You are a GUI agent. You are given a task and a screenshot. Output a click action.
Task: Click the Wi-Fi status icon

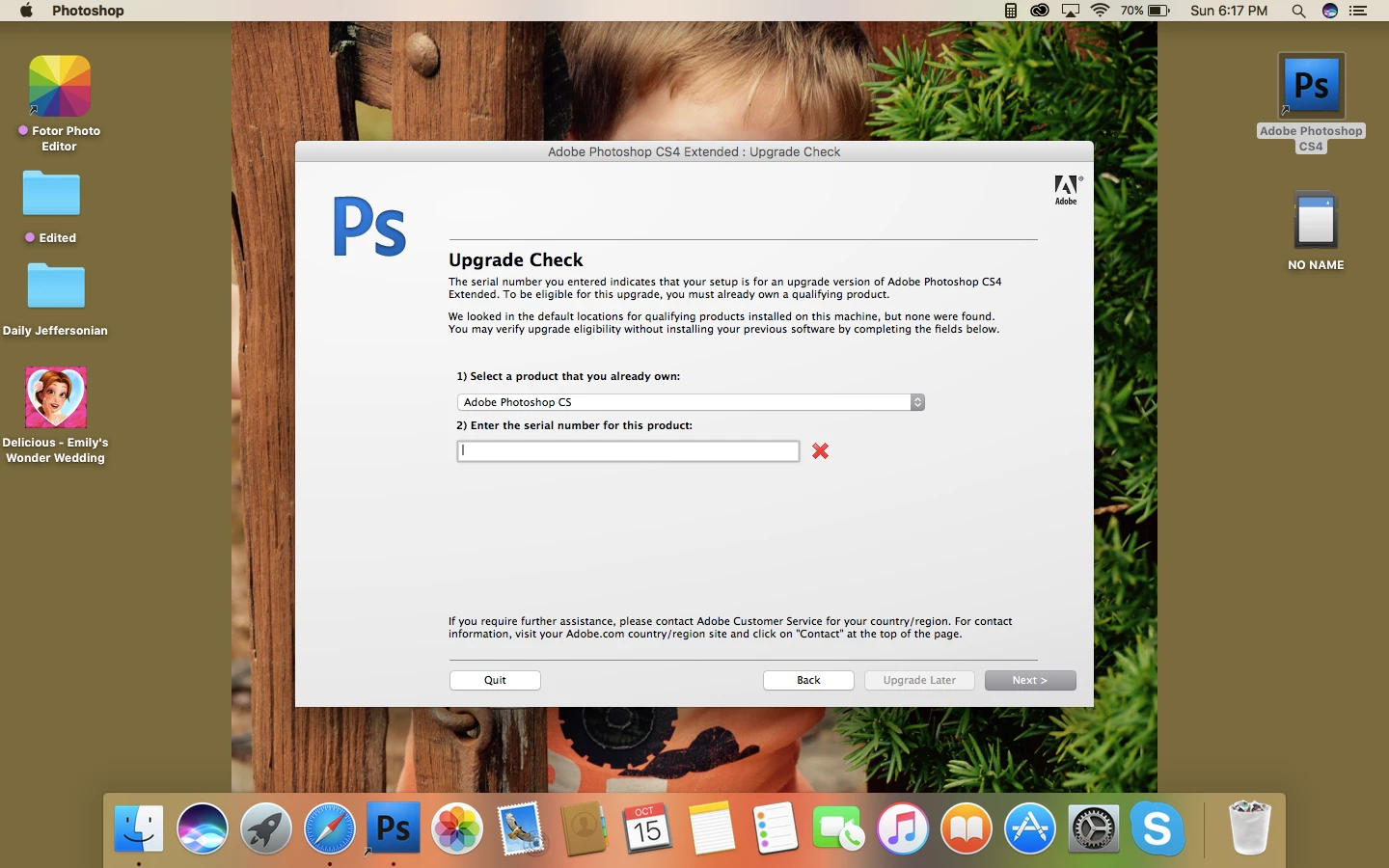[x=1101, y=11]
